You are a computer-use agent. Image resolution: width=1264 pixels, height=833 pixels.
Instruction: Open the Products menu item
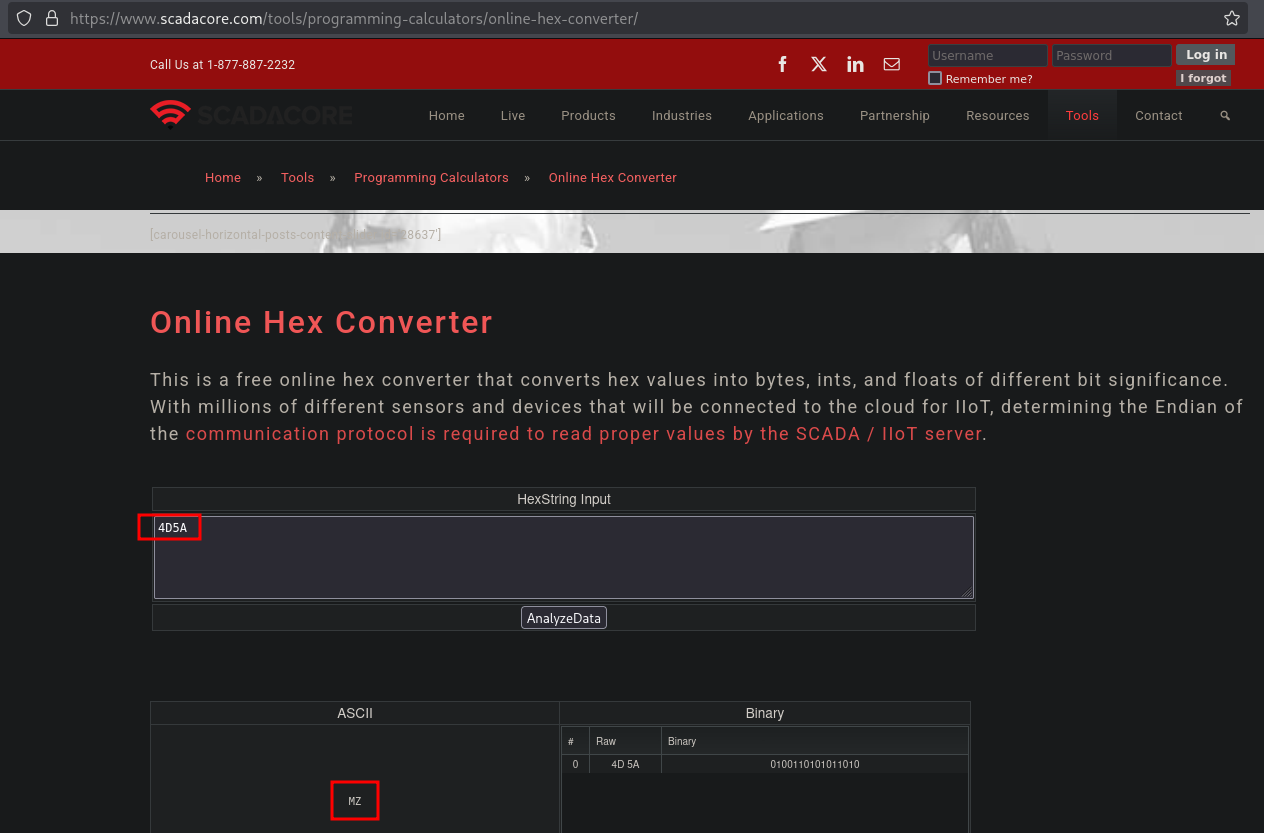588,116
